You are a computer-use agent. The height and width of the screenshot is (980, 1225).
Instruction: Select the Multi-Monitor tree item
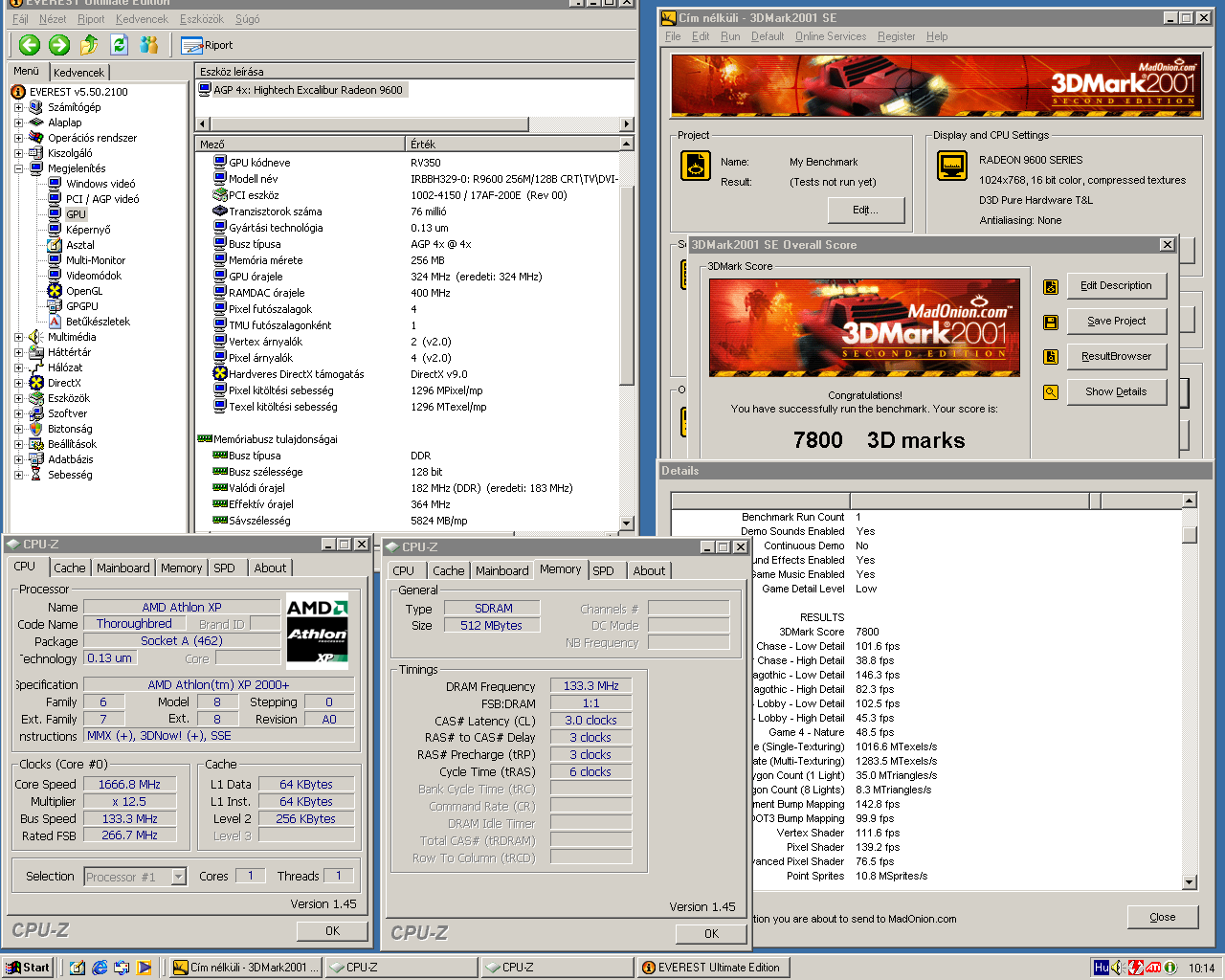[x=96, y=260]
